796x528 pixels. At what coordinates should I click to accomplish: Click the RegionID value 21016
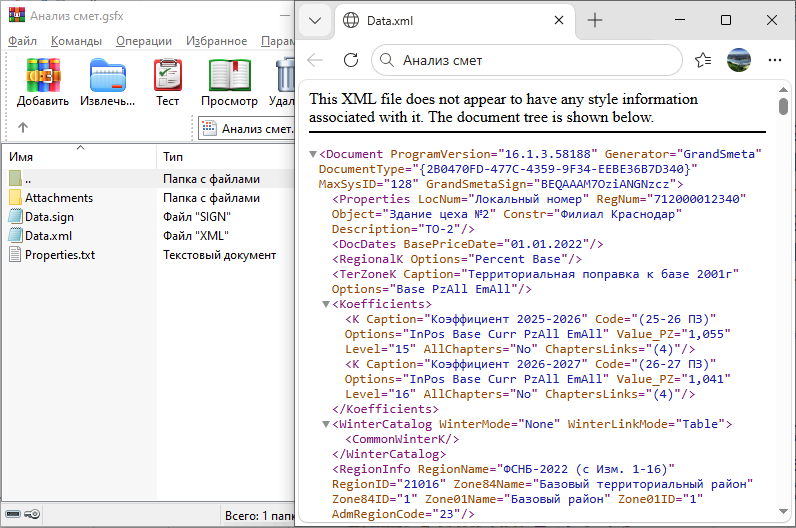421,484
